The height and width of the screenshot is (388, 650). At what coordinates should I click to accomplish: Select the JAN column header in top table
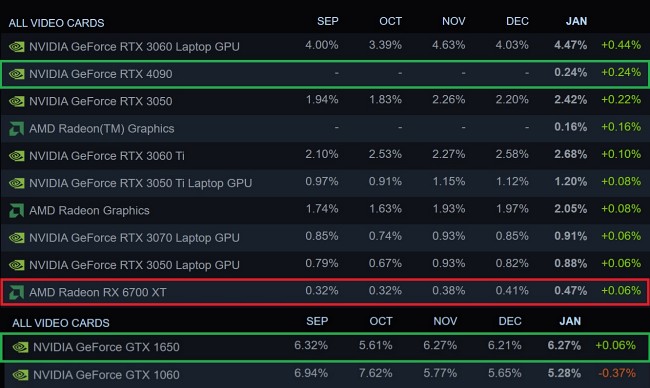(576, 21)
